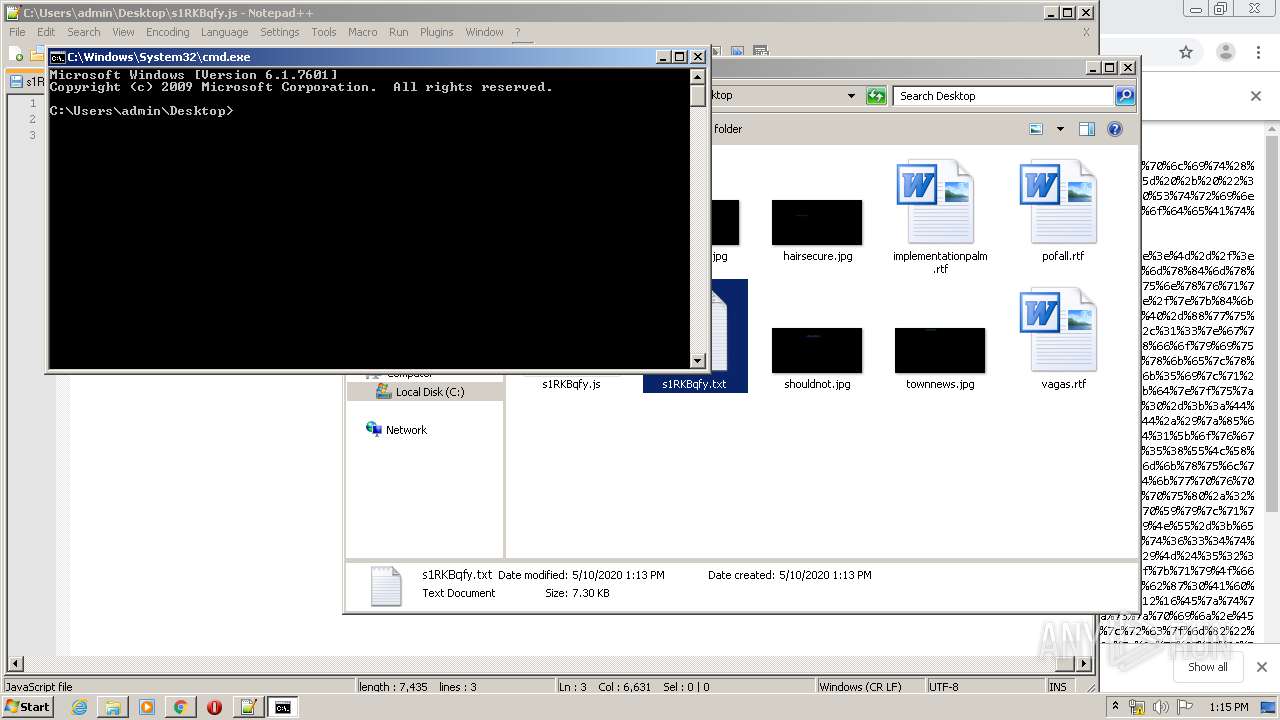Select the s1RKBqfy.txt file
Viewport: 1280px width, 720px height.
coord(694,384)
